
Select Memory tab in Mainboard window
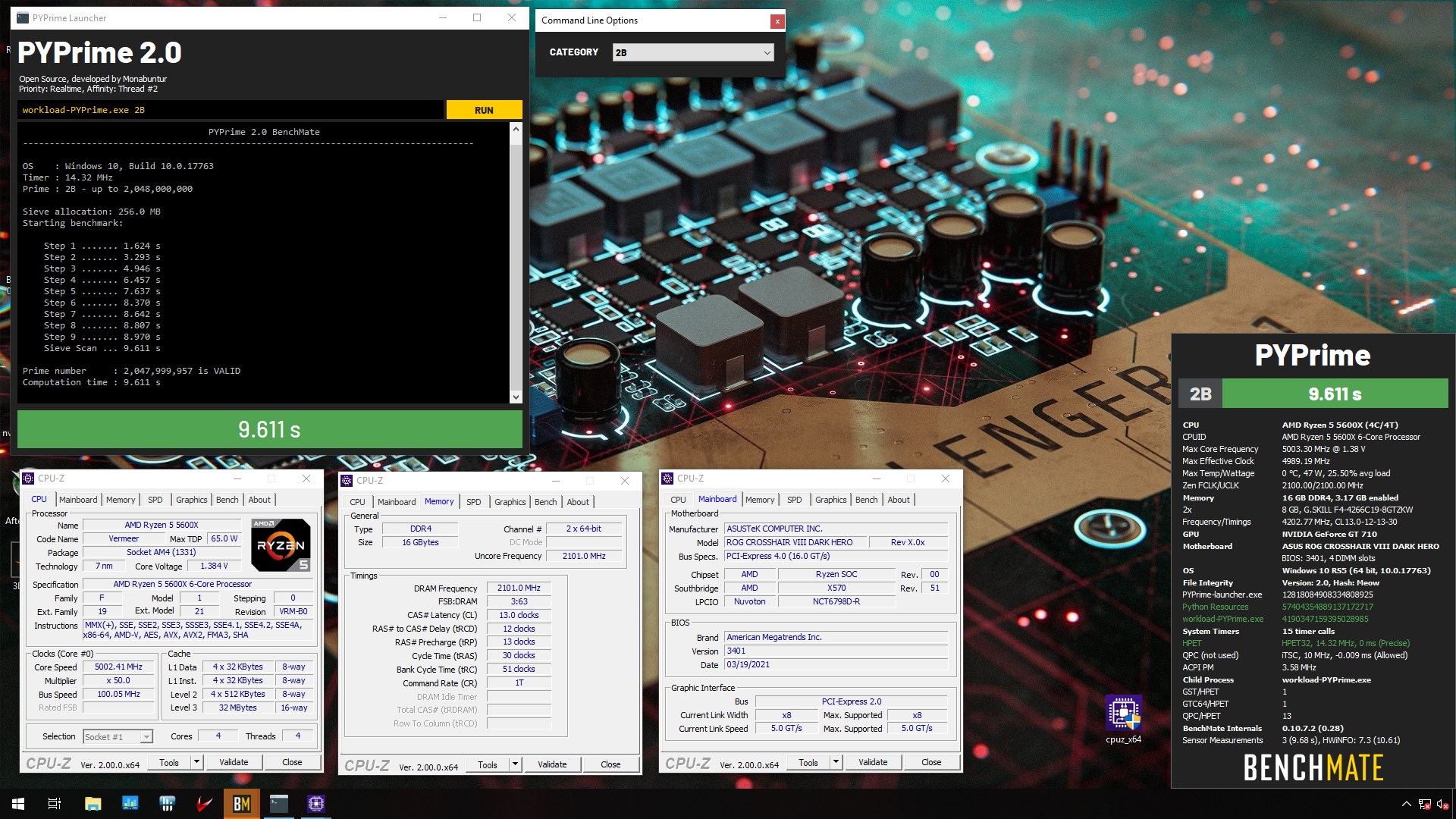click(760, 500)
